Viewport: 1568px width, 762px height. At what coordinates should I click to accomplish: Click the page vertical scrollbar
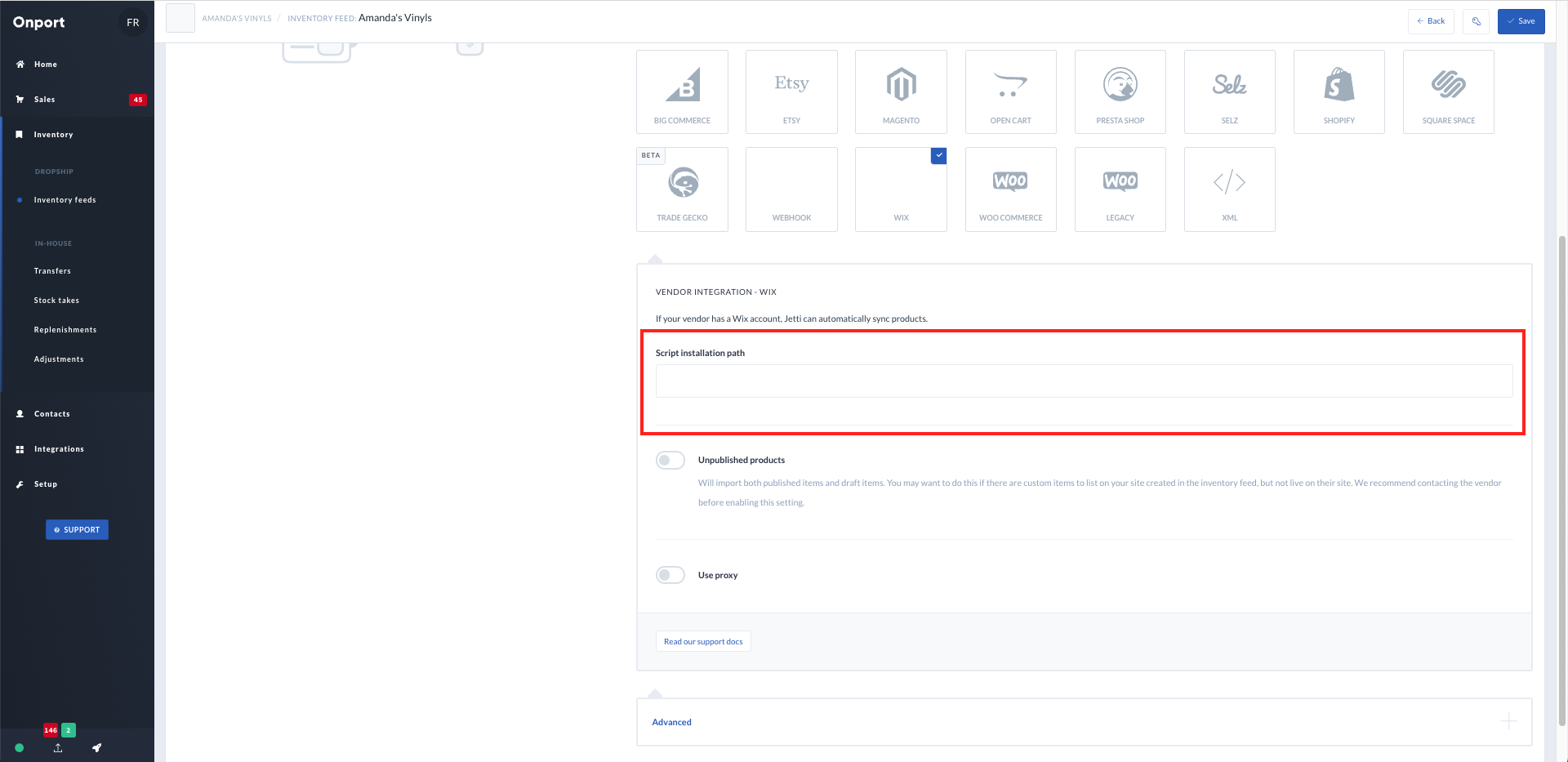click(1562, 482)
